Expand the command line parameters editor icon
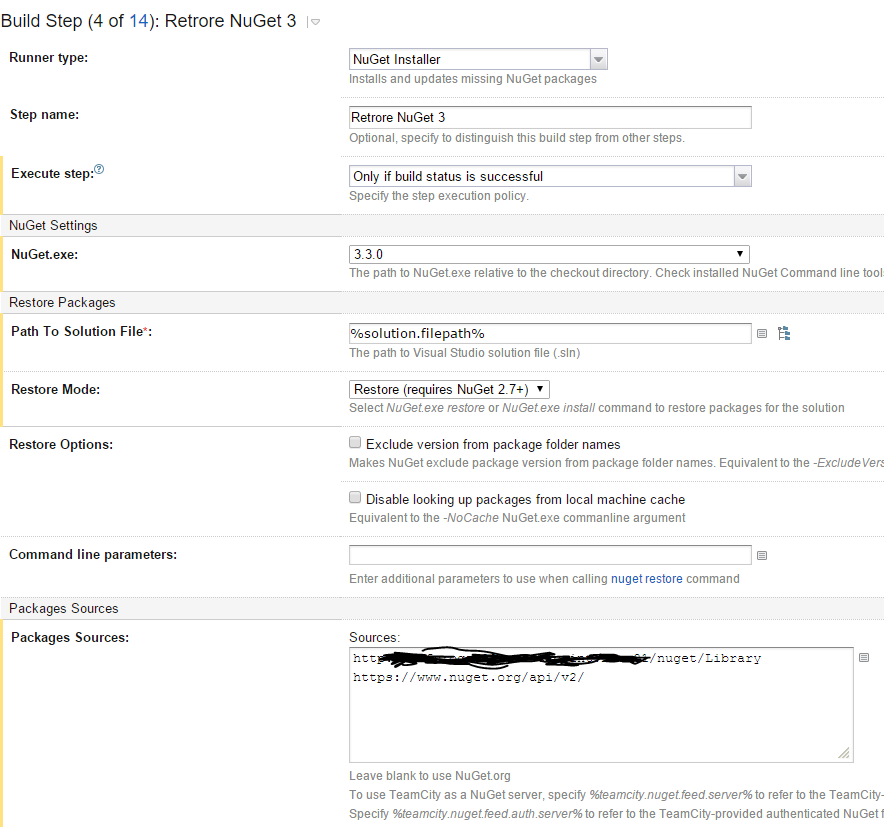 pyautogui.click(x=762, y=556)
